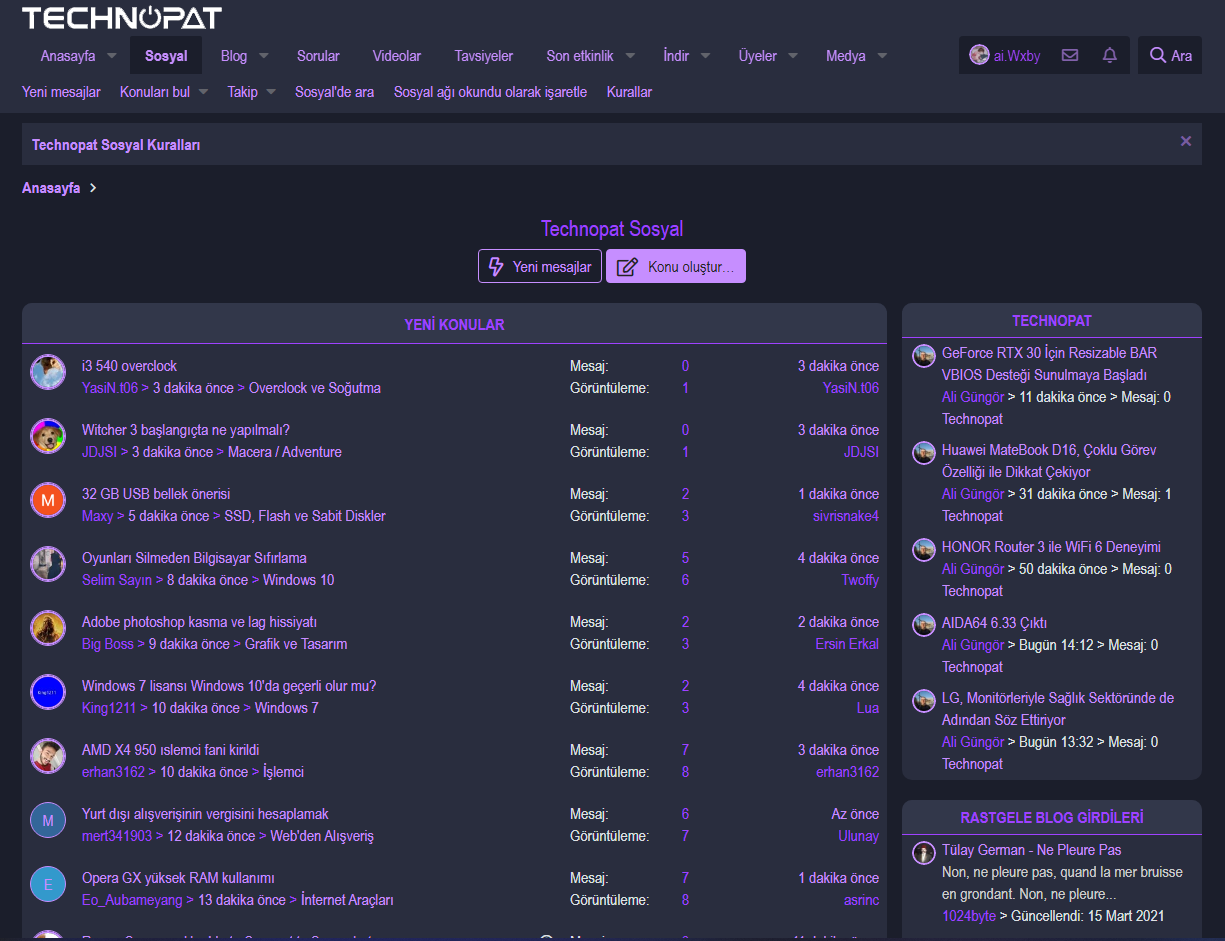Open the notifications bell icon

(1110, 56)
